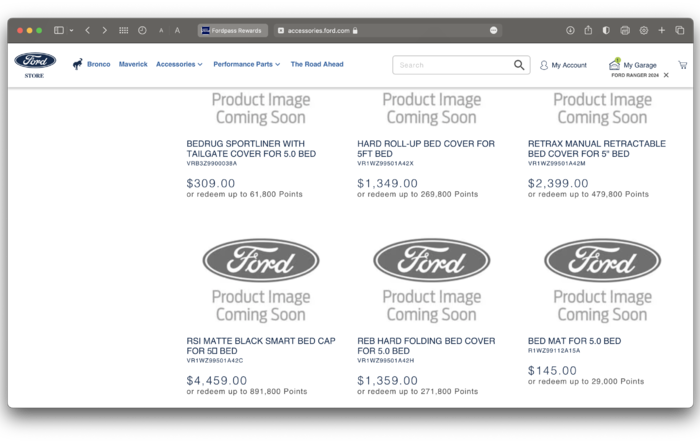This screenshot has width=700, height=443.
Task: Open RSI Matte Black Smart Bed Cap product
Action: tap(261, 346)
